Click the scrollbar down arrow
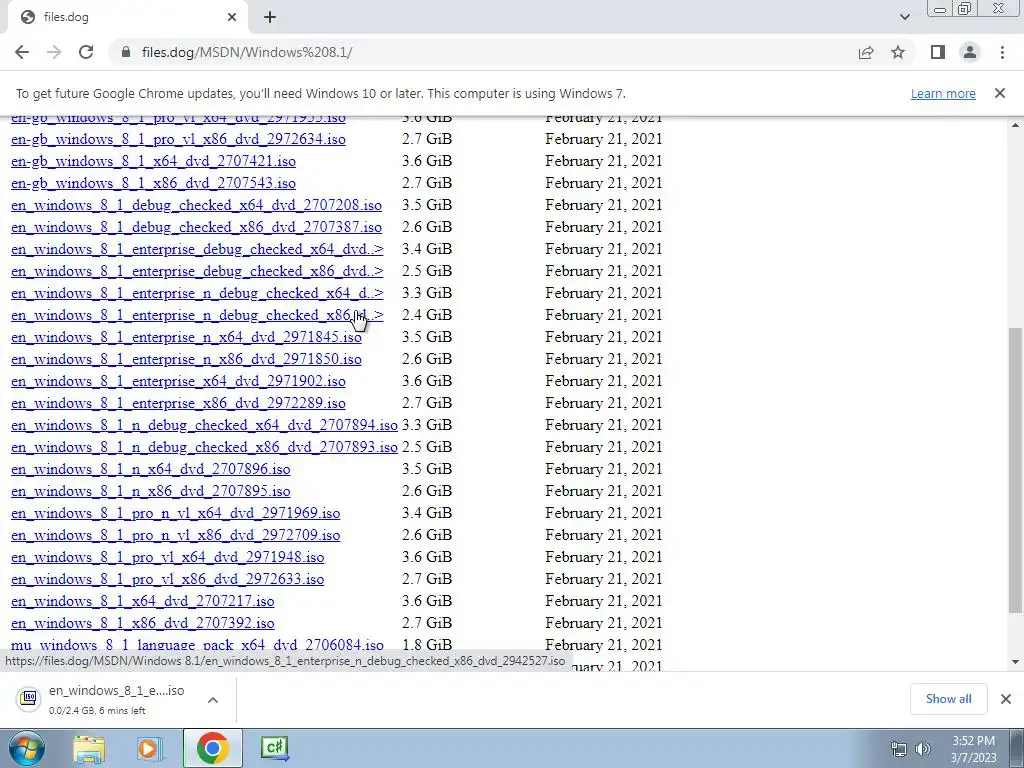The width and height of the screenshot is (1024, 768). pos(1015,662)
